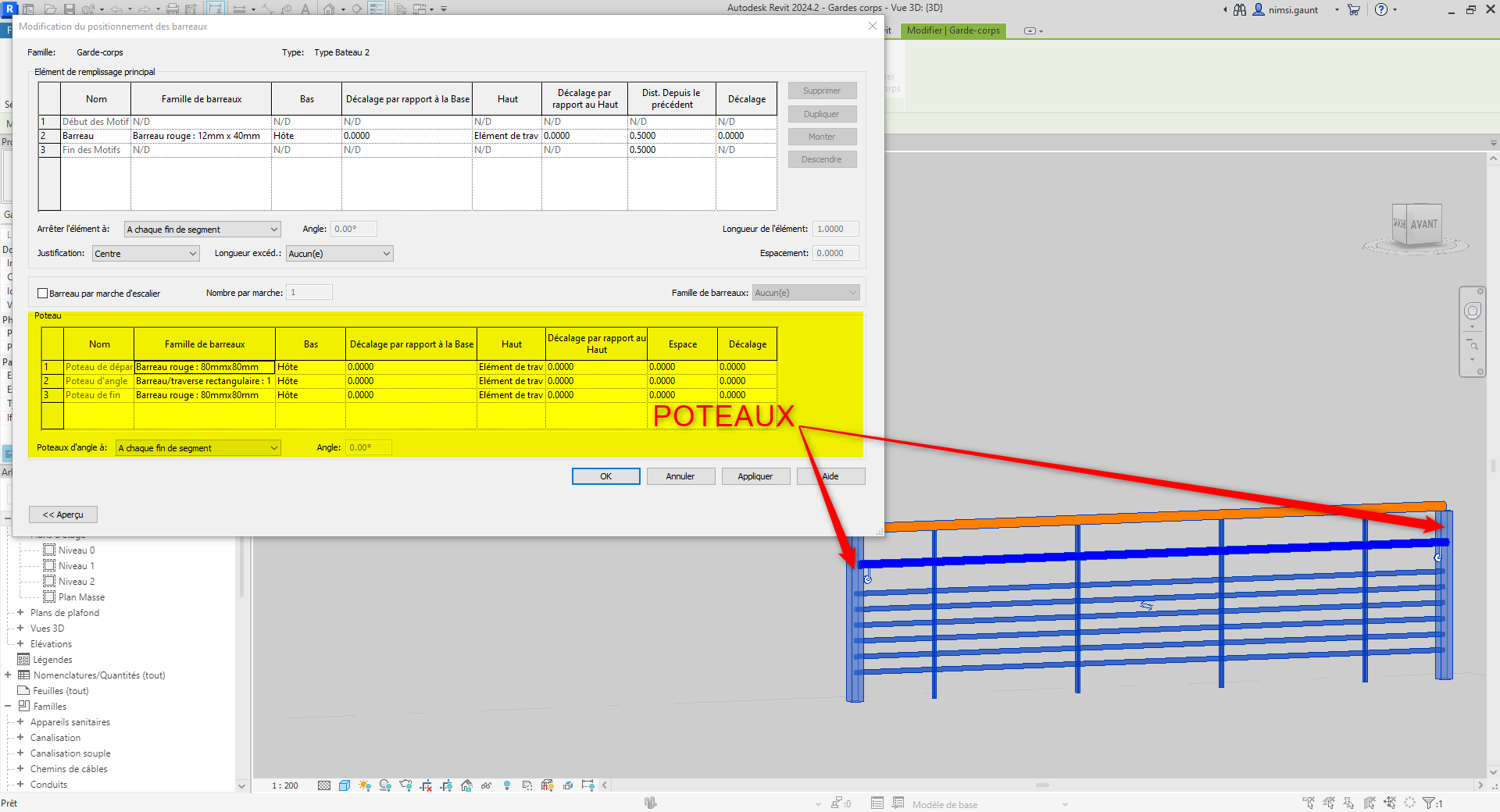Image resolution: width=1500 pixels, height=812 pixels.
Task: Toggle thin lines display icon
Action: (377, 9)
